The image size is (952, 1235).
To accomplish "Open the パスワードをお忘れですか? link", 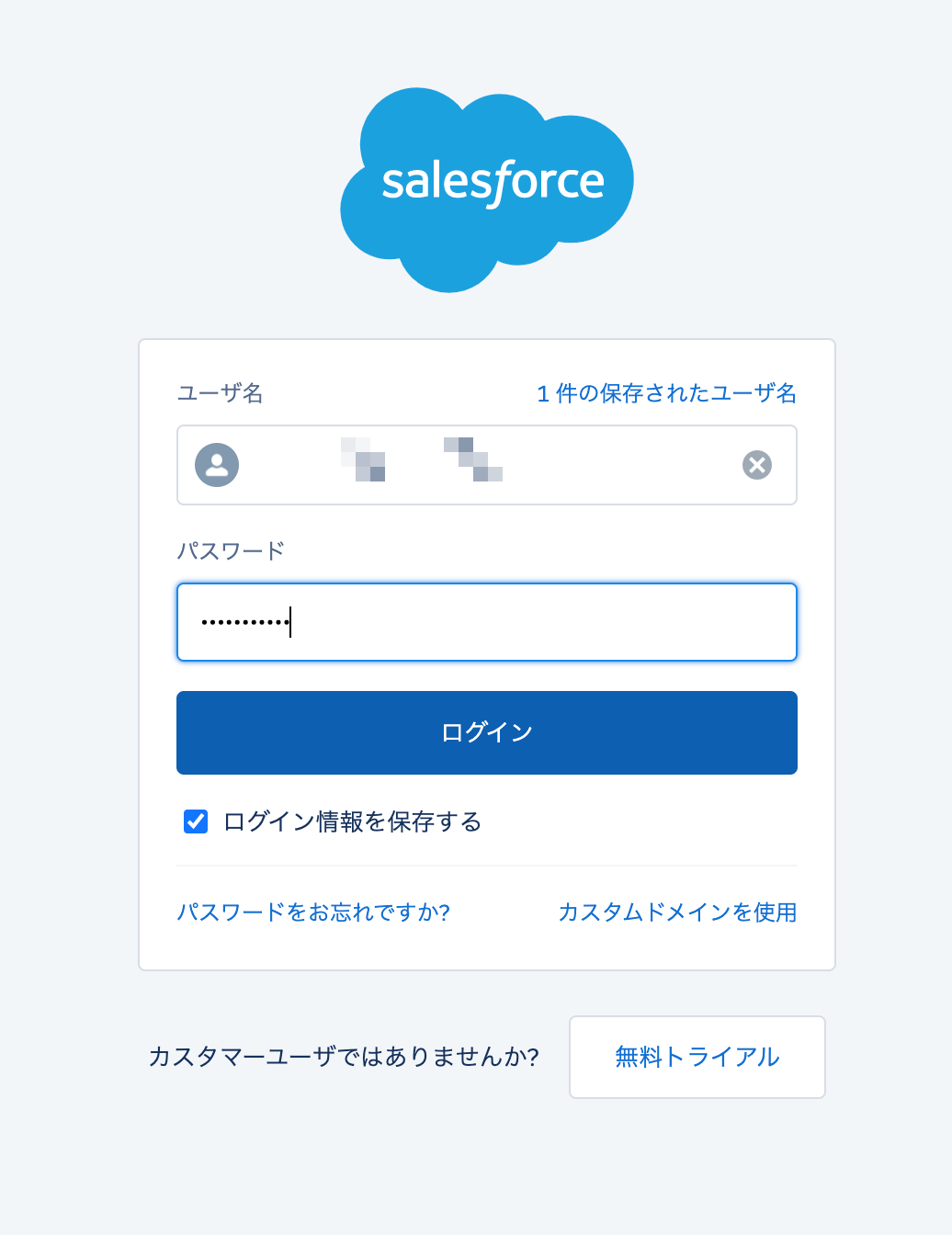I will click(x=313, y=912).
